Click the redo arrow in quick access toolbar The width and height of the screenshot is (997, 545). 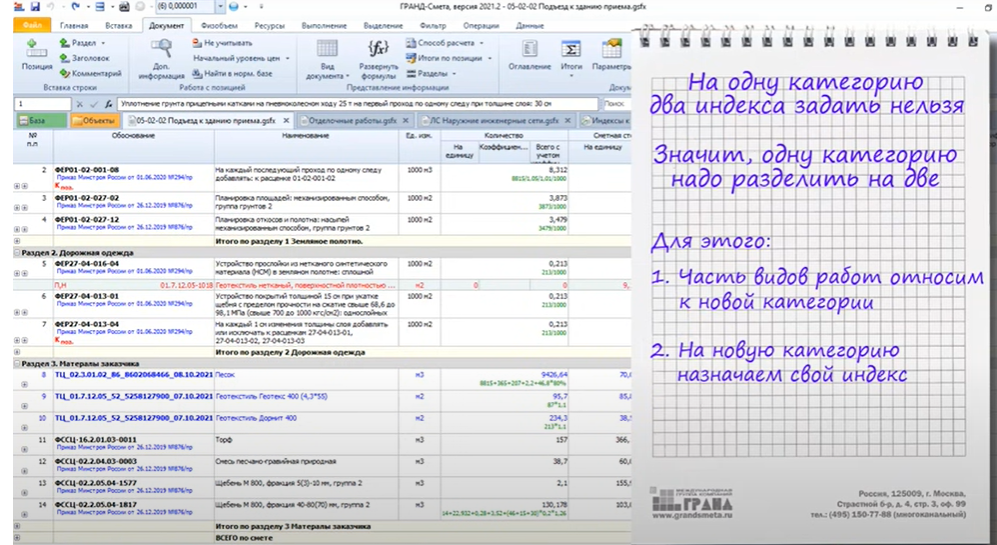click(76, 6)
